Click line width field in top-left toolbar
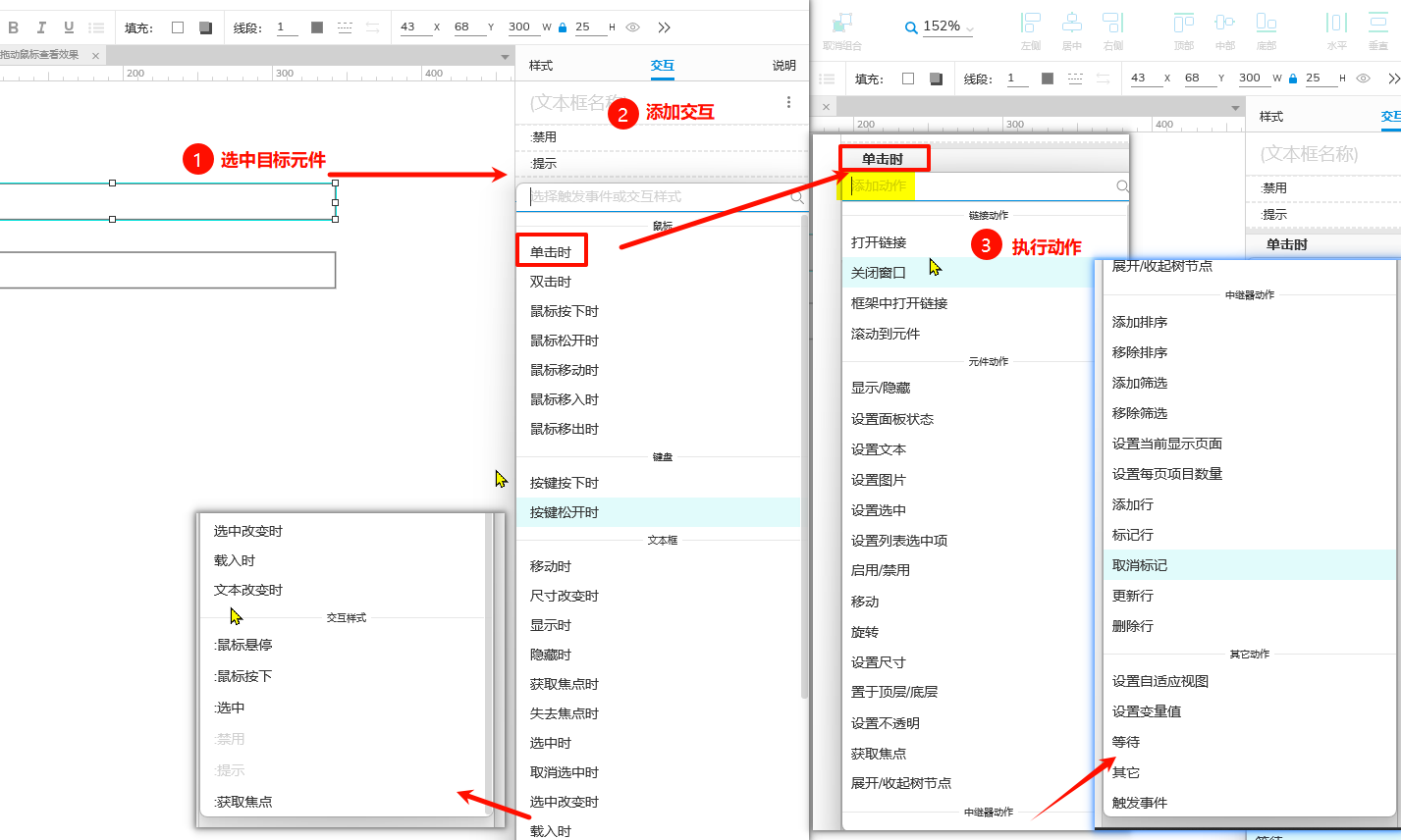Image resolution: width=1401 pixels, height=840 pixels. (x=287, y=27)
